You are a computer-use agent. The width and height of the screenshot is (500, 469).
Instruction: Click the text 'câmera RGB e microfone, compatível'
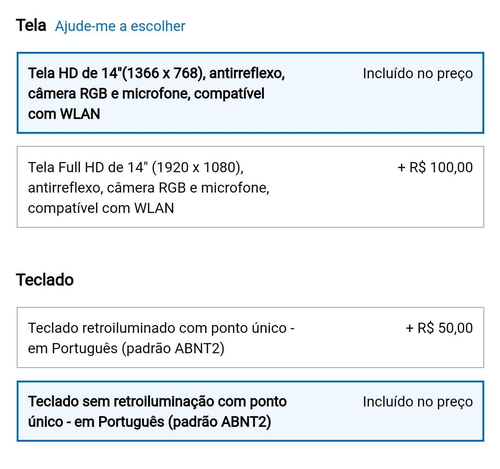click(146, 94)
